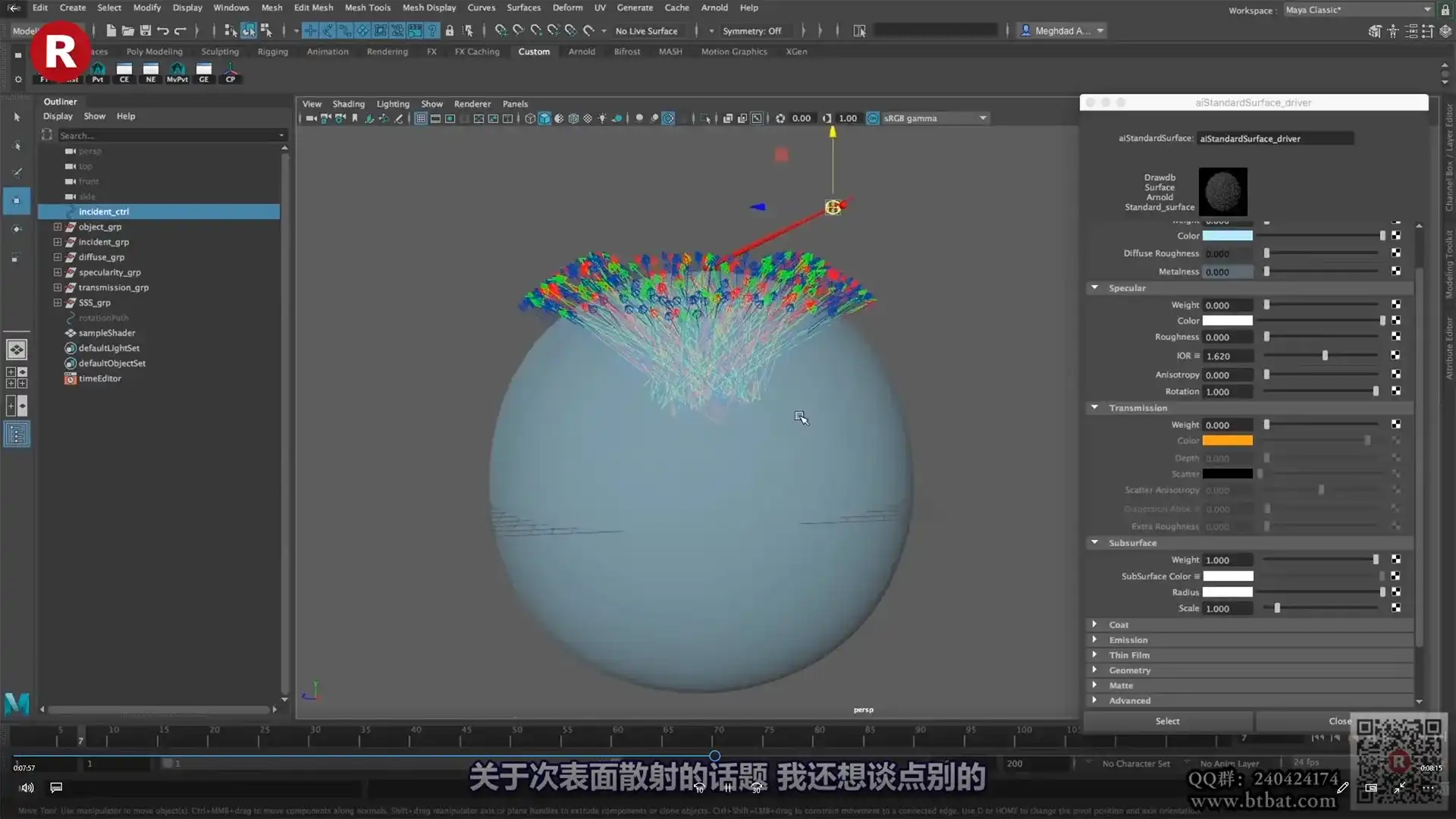Activate the Select Tool arrow in the toolbox

(17, 117)
